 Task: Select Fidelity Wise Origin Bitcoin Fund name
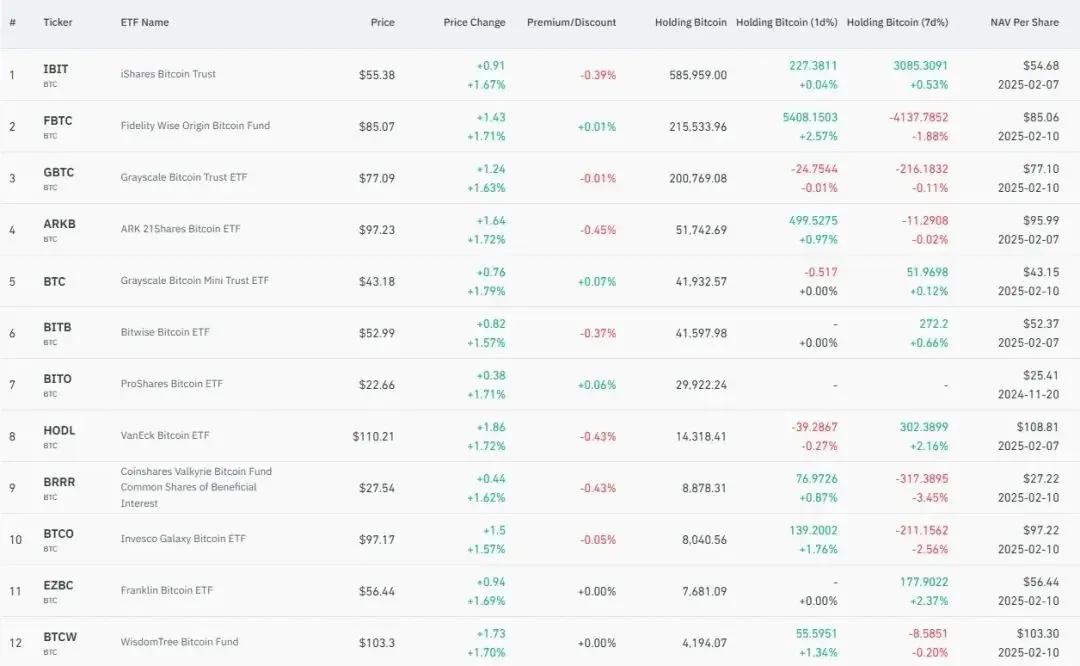pyautogui.click(x=195, y=125)
